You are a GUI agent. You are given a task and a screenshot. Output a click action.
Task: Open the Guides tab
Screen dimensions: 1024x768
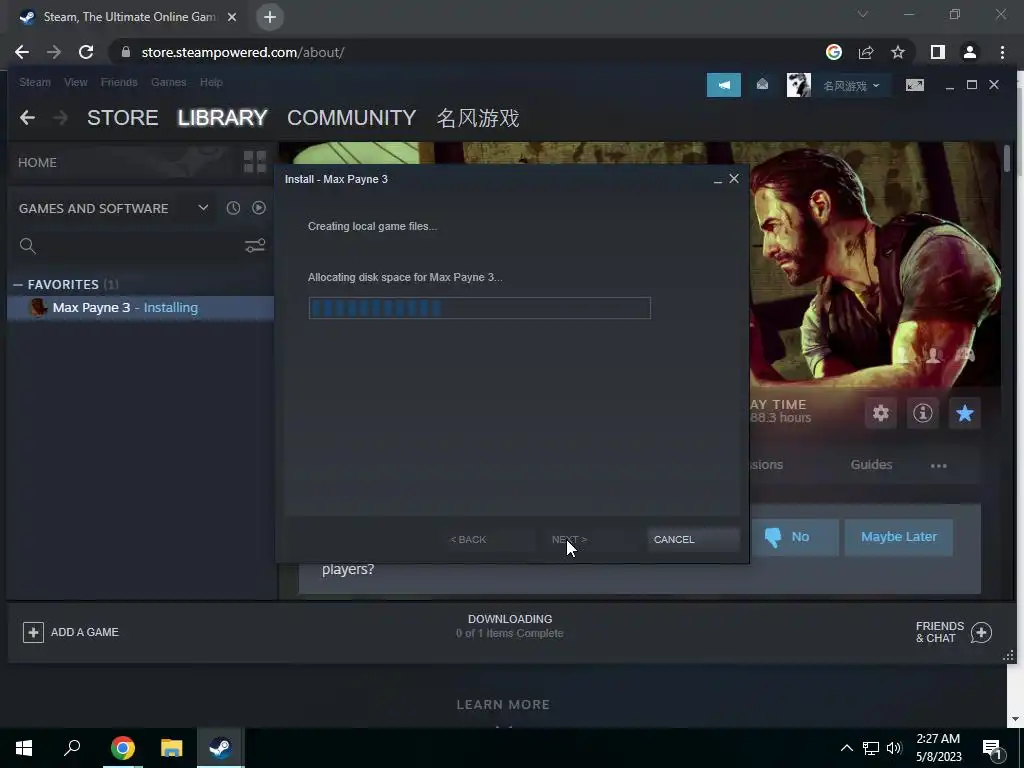(871, 464)
